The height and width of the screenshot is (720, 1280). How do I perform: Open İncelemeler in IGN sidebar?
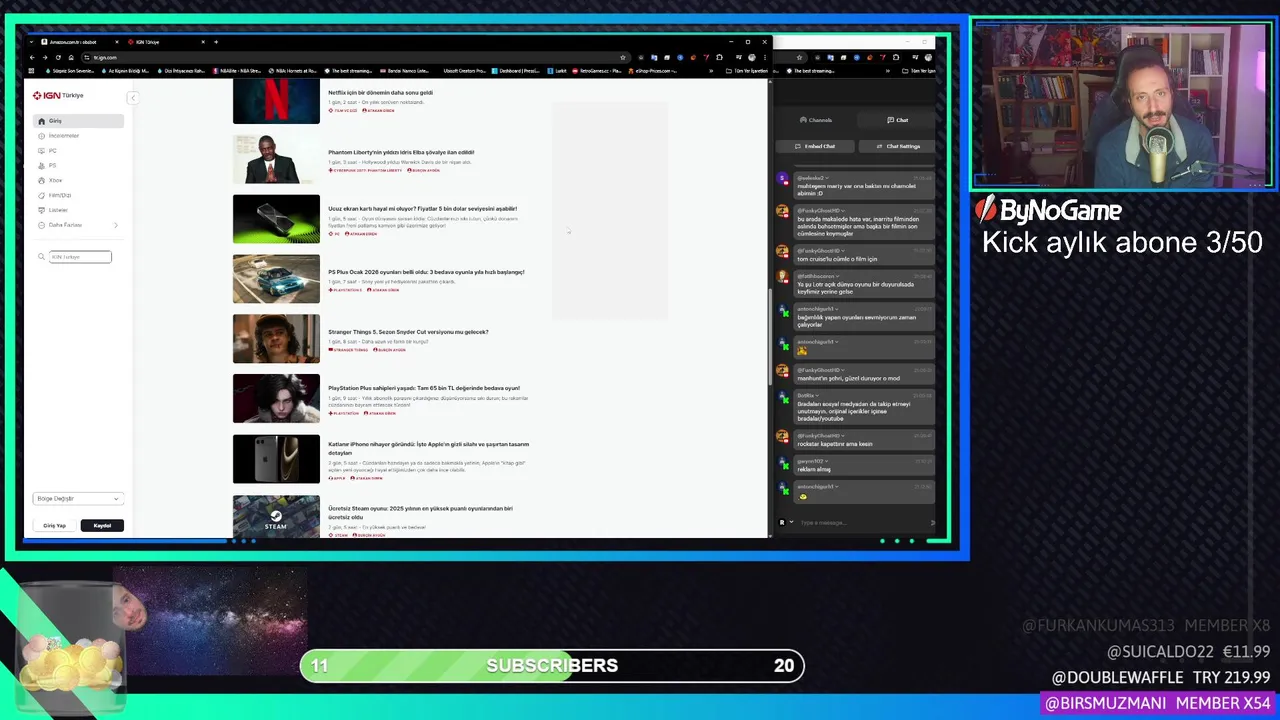click(64, 136)
